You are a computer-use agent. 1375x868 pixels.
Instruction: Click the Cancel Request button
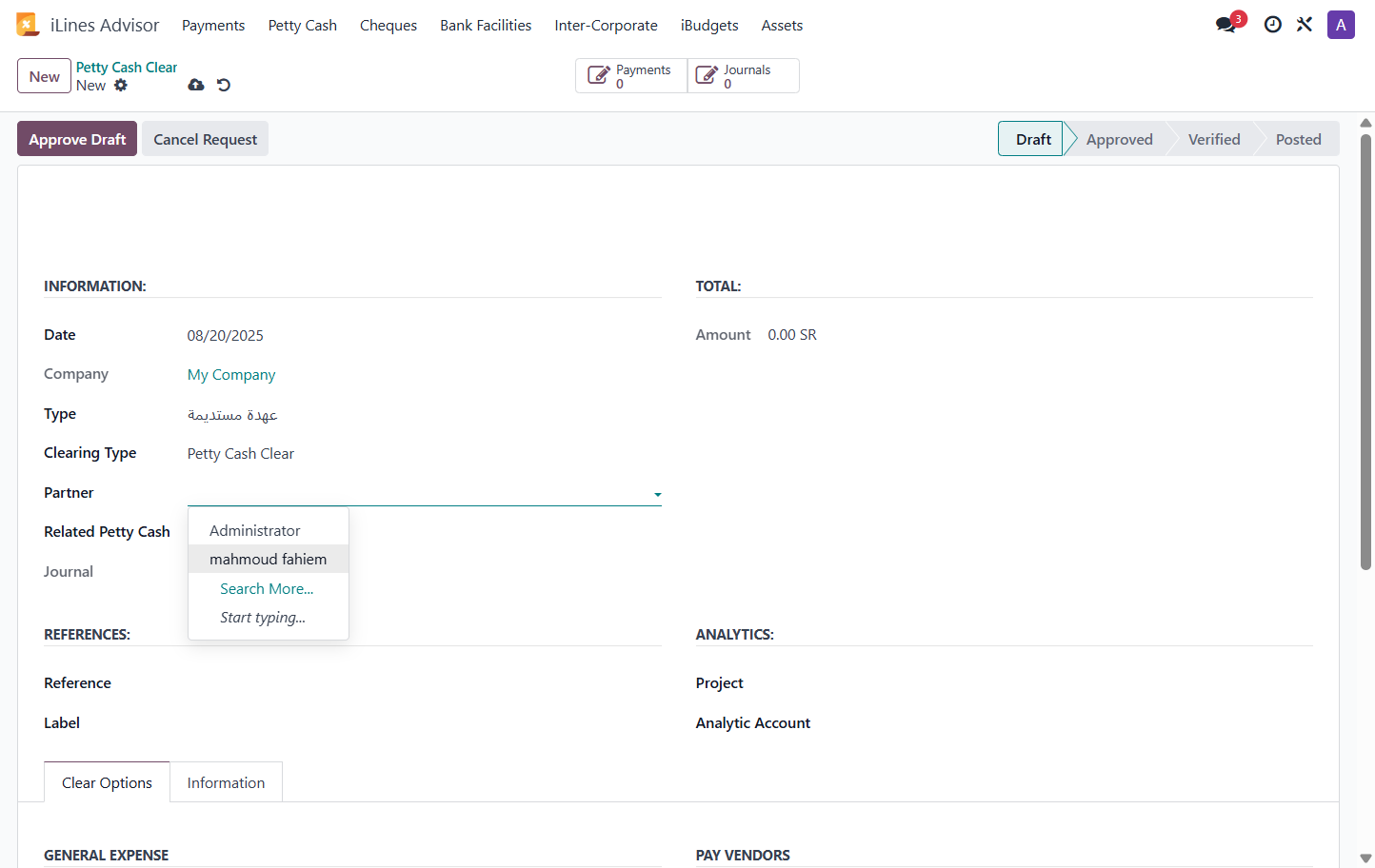pos(206,139)
